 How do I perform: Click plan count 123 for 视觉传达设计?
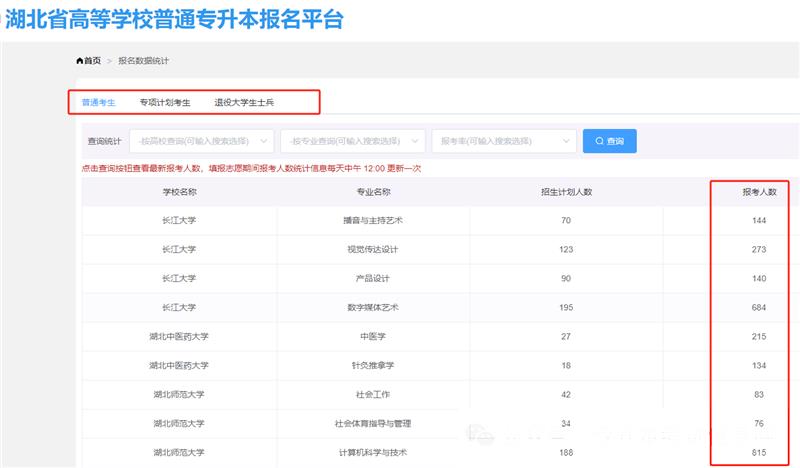tap(566, 250)
